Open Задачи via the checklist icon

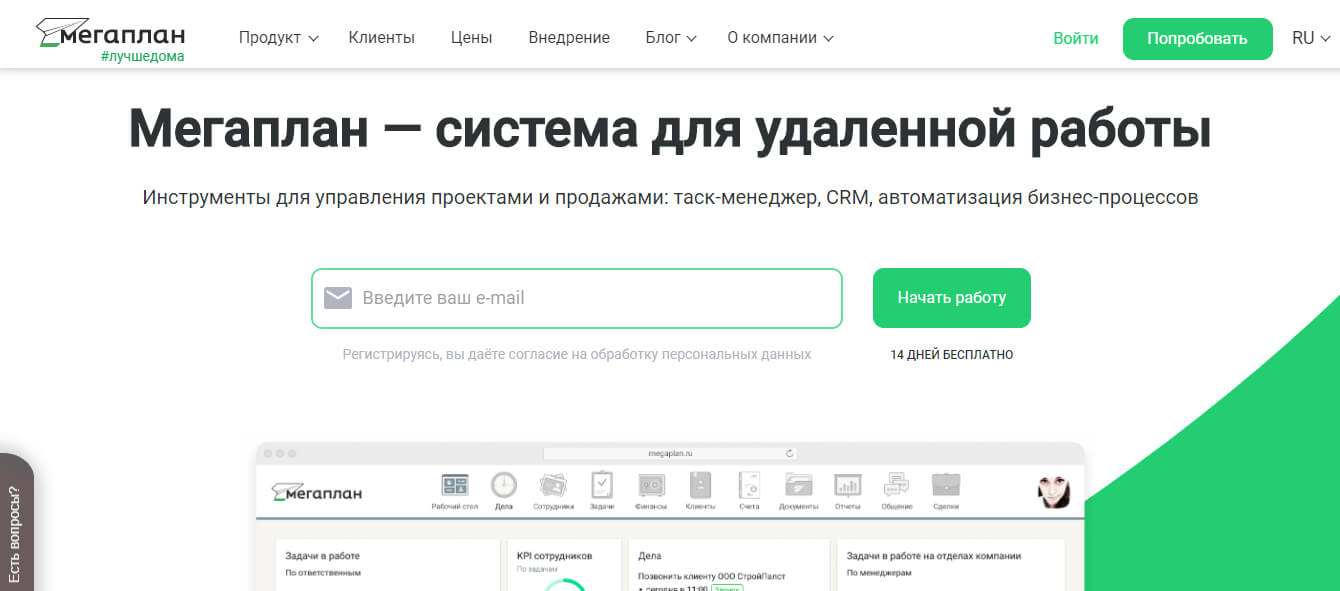point(602,487)
